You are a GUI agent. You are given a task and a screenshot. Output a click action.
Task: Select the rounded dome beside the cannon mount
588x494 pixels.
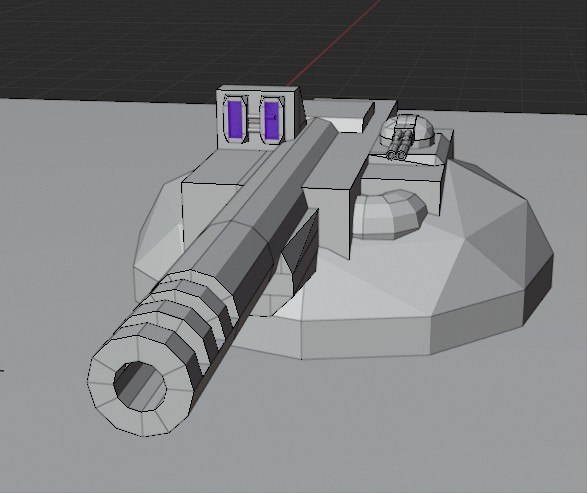pos(389,214)
